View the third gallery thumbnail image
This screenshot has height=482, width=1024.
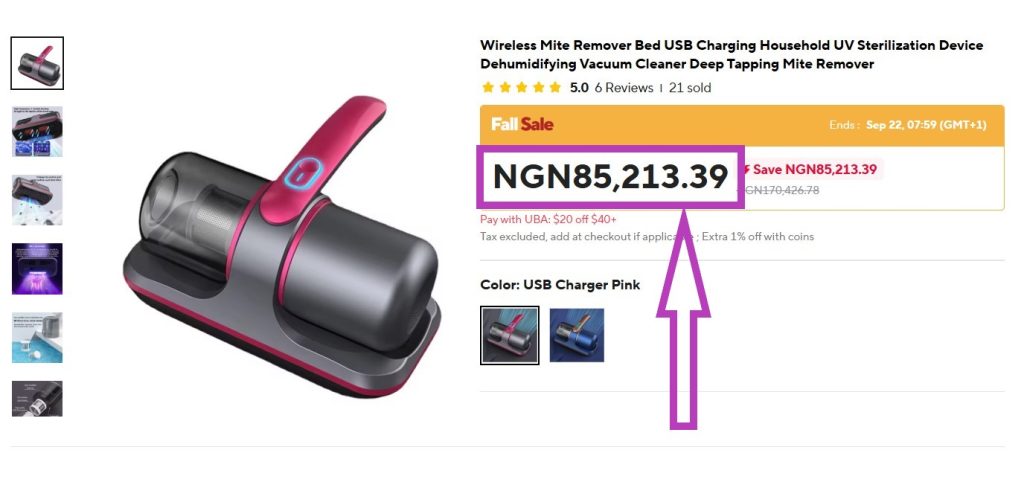pos(37,200)
